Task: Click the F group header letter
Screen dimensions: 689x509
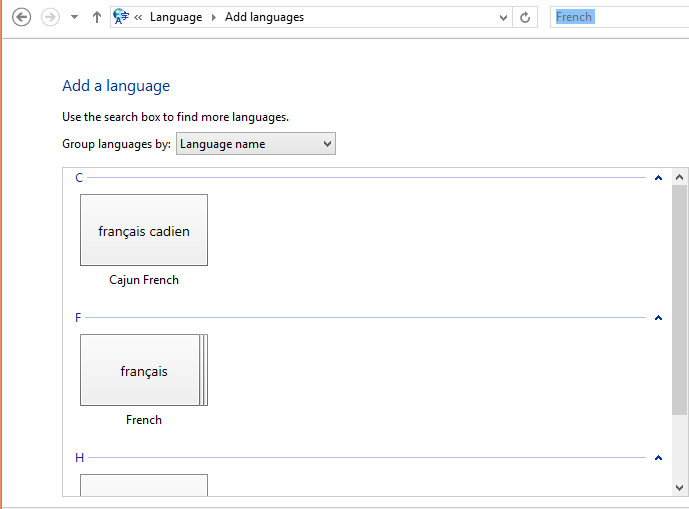Action: [x=78, y=317]
